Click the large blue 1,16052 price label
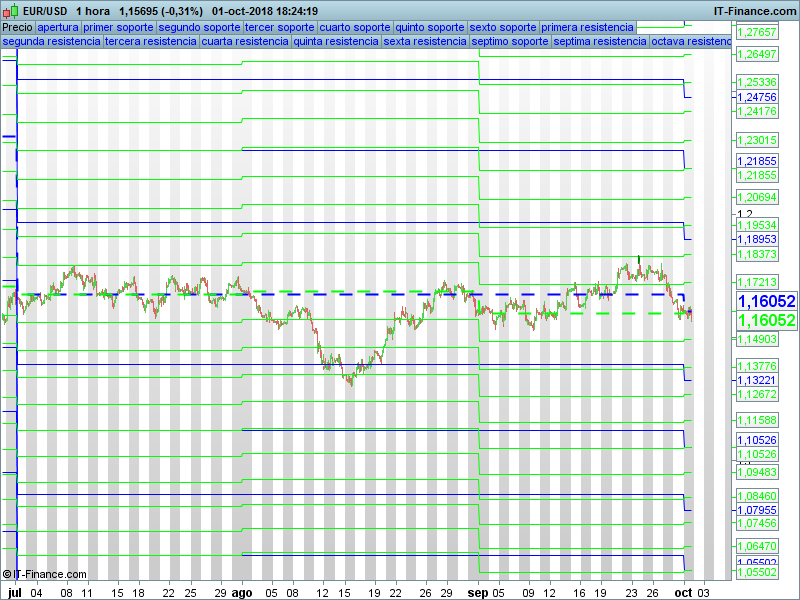Screen dimensions: 800x600 [x=766, y=301]
